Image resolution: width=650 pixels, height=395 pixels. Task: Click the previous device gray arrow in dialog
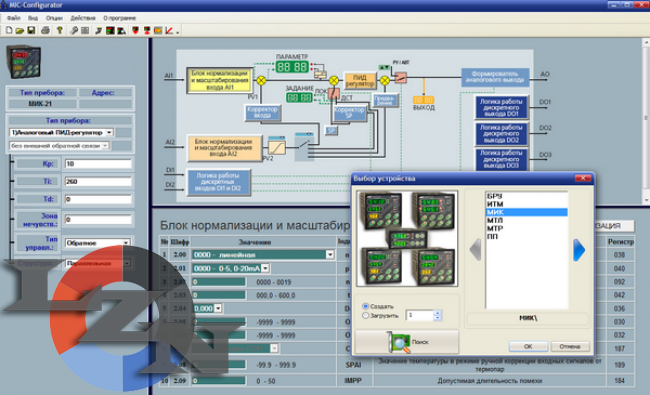click(x=475, y=250)
